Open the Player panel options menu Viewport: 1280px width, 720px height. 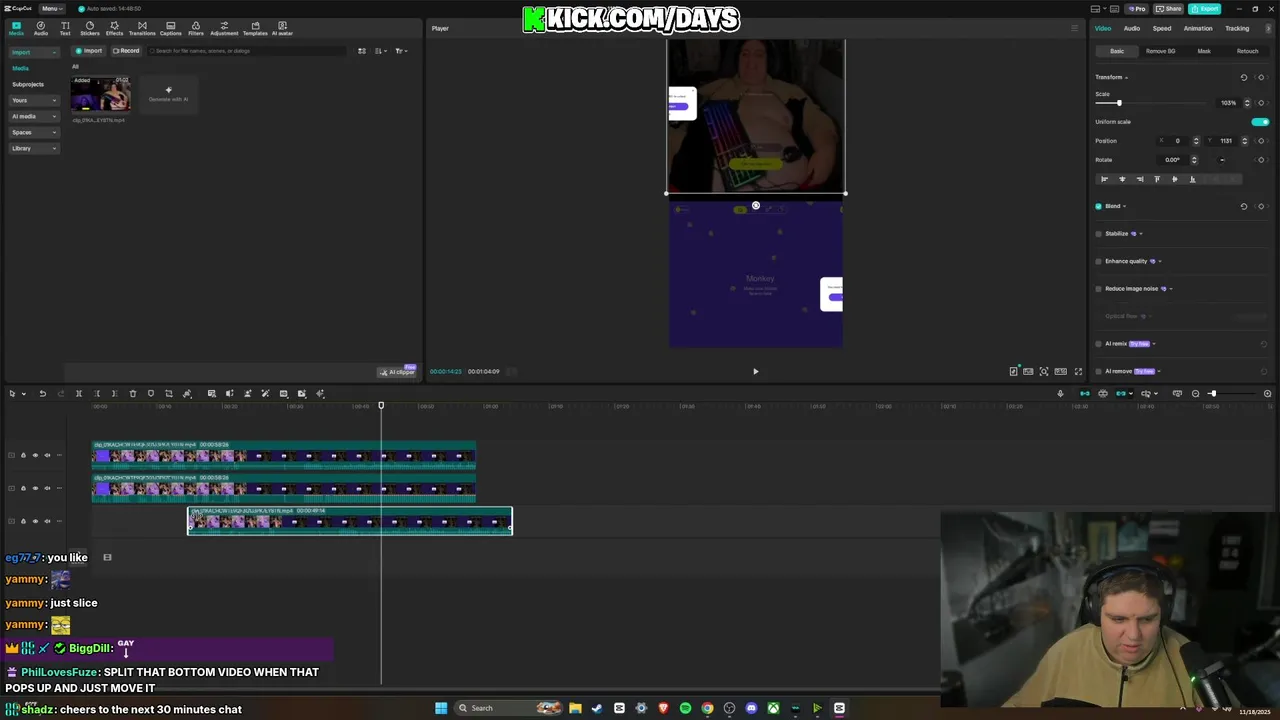(1075, 28)
